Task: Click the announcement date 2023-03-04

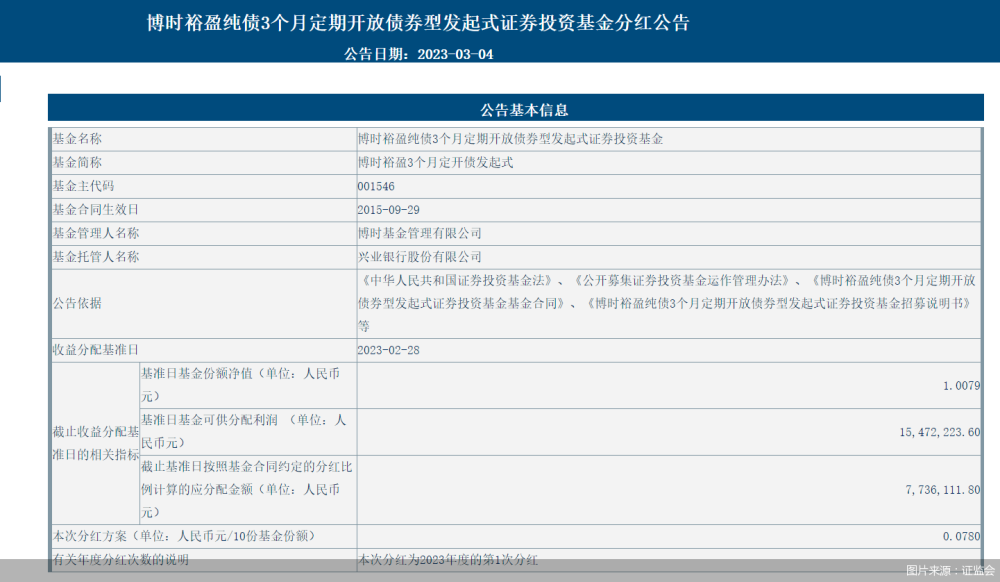Action: 455,54
